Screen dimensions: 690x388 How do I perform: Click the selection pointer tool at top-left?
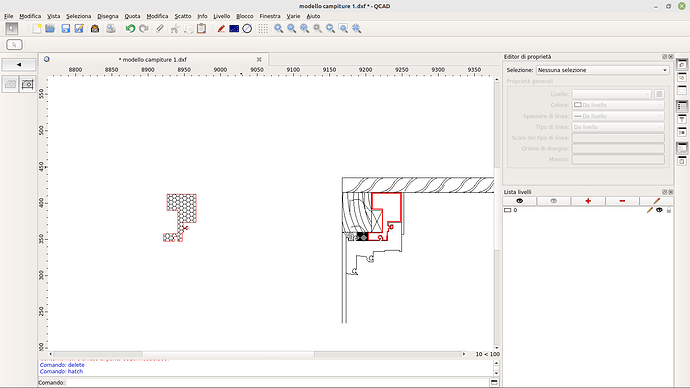coord(11,29)
